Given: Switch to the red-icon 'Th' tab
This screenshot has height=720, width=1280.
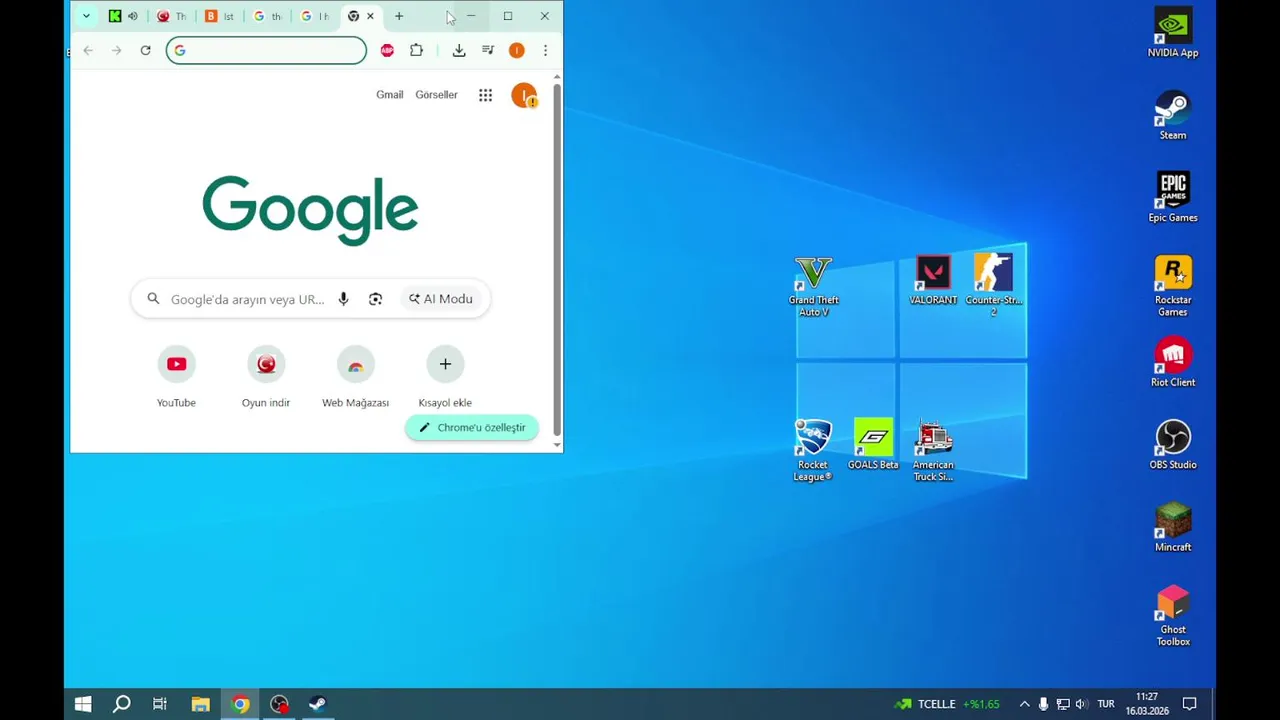Looking at the screenshot, I should tap(171, 16).
